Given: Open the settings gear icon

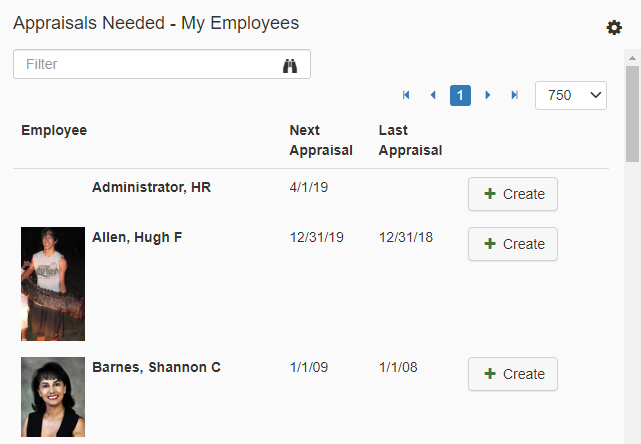Looking at the screenshot, I should point(614,28).
